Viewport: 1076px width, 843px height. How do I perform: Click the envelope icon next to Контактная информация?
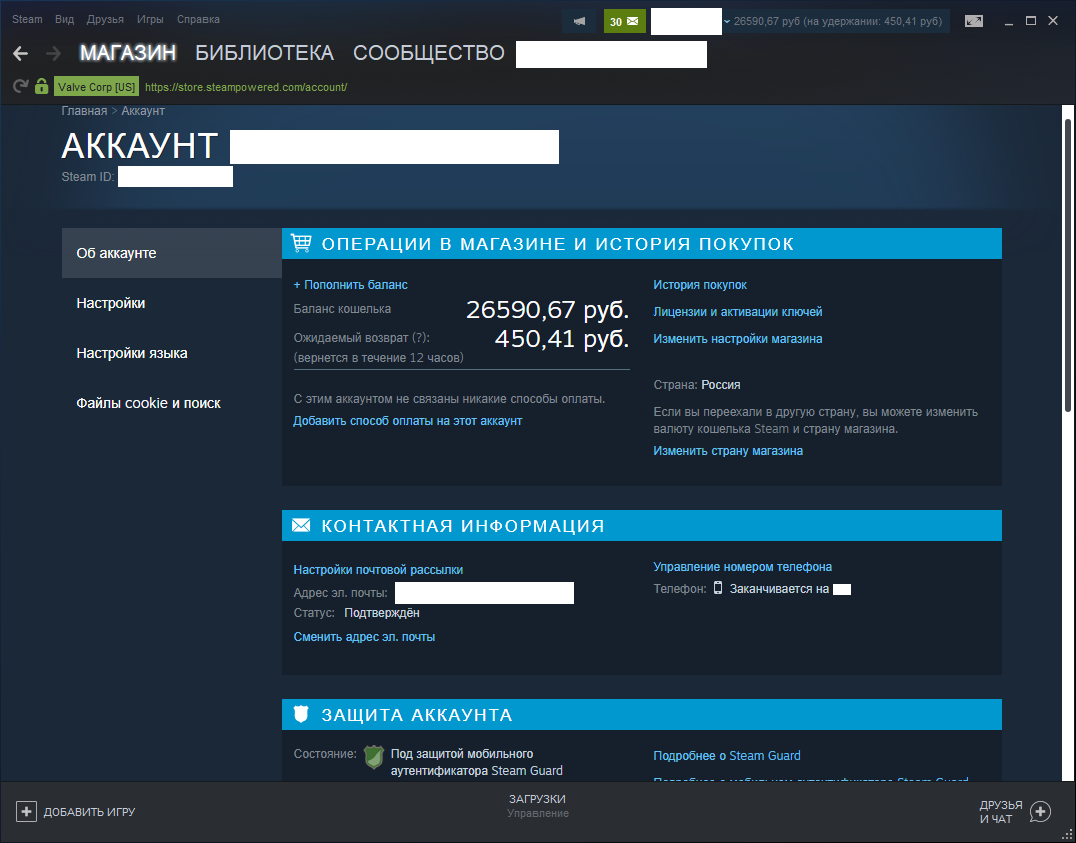click(x=301, y=525)
